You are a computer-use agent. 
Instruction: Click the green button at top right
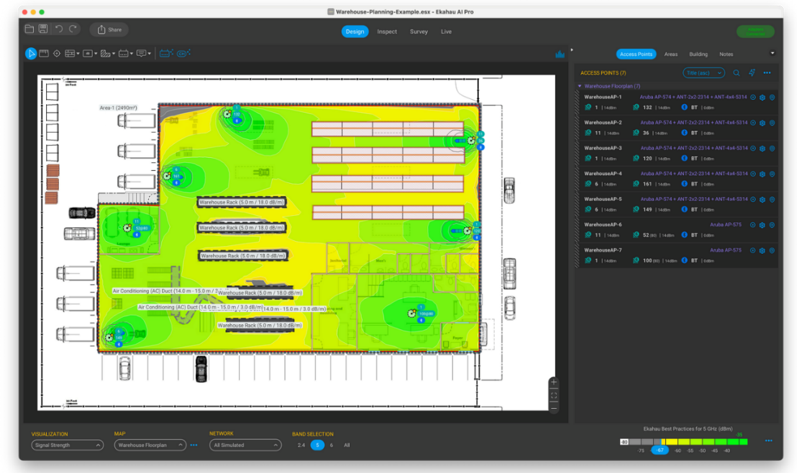click(755, 31)
